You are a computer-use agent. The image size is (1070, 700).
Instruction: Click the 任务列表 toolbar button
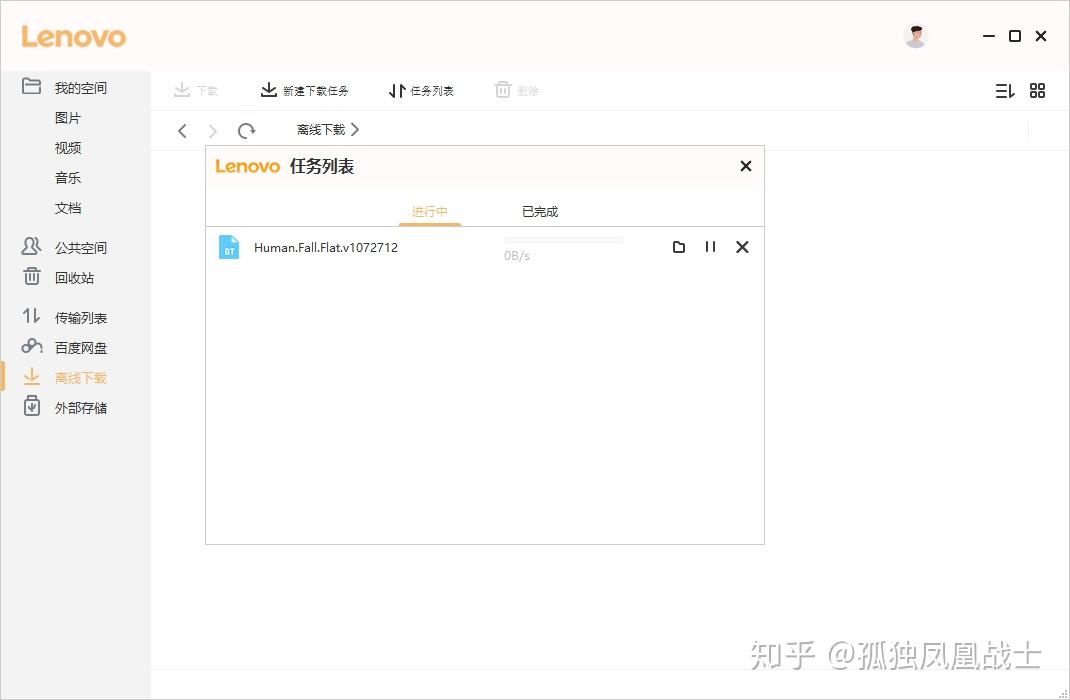click(421, 90)
